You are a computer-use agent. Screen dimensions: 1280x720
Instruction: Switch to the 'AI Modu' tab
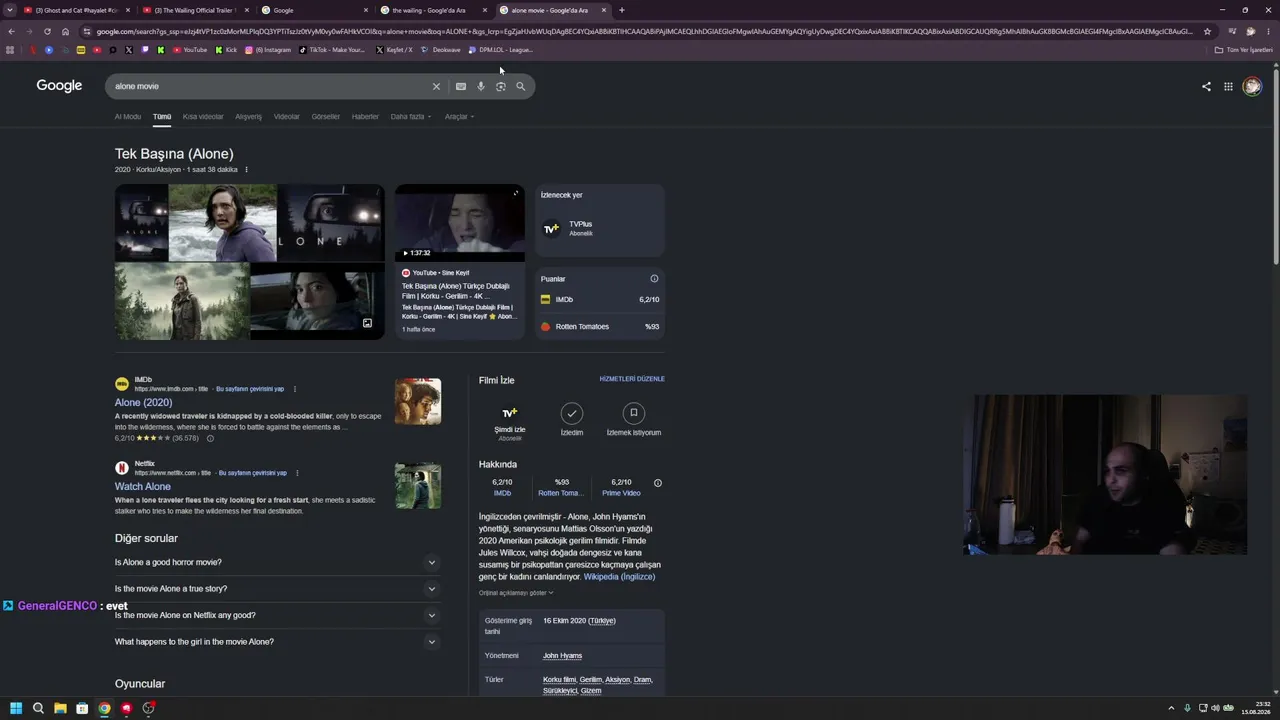[x=128, y=117]
